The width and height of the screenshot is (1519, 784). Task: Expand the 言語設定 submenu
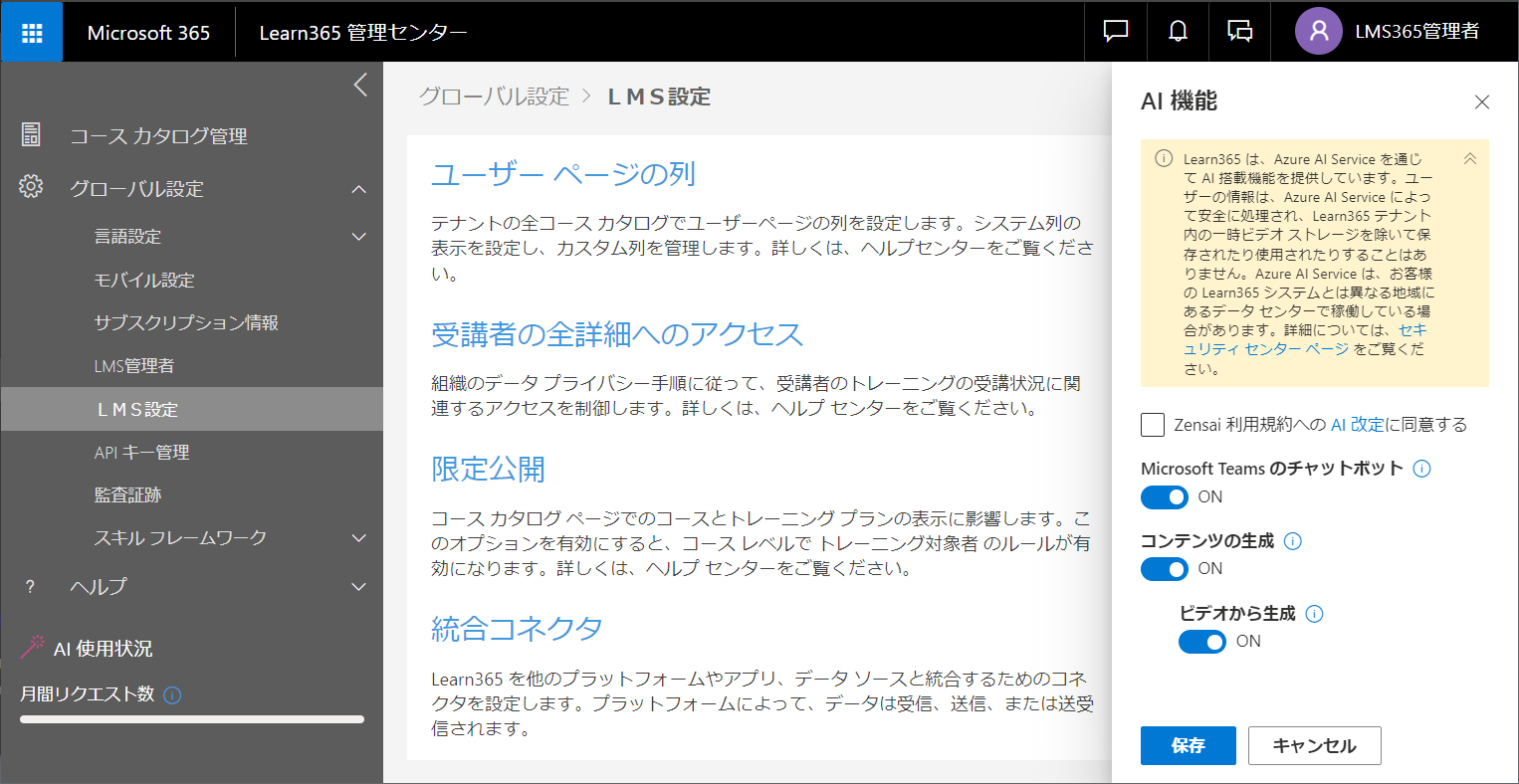(x=359, y=237)
